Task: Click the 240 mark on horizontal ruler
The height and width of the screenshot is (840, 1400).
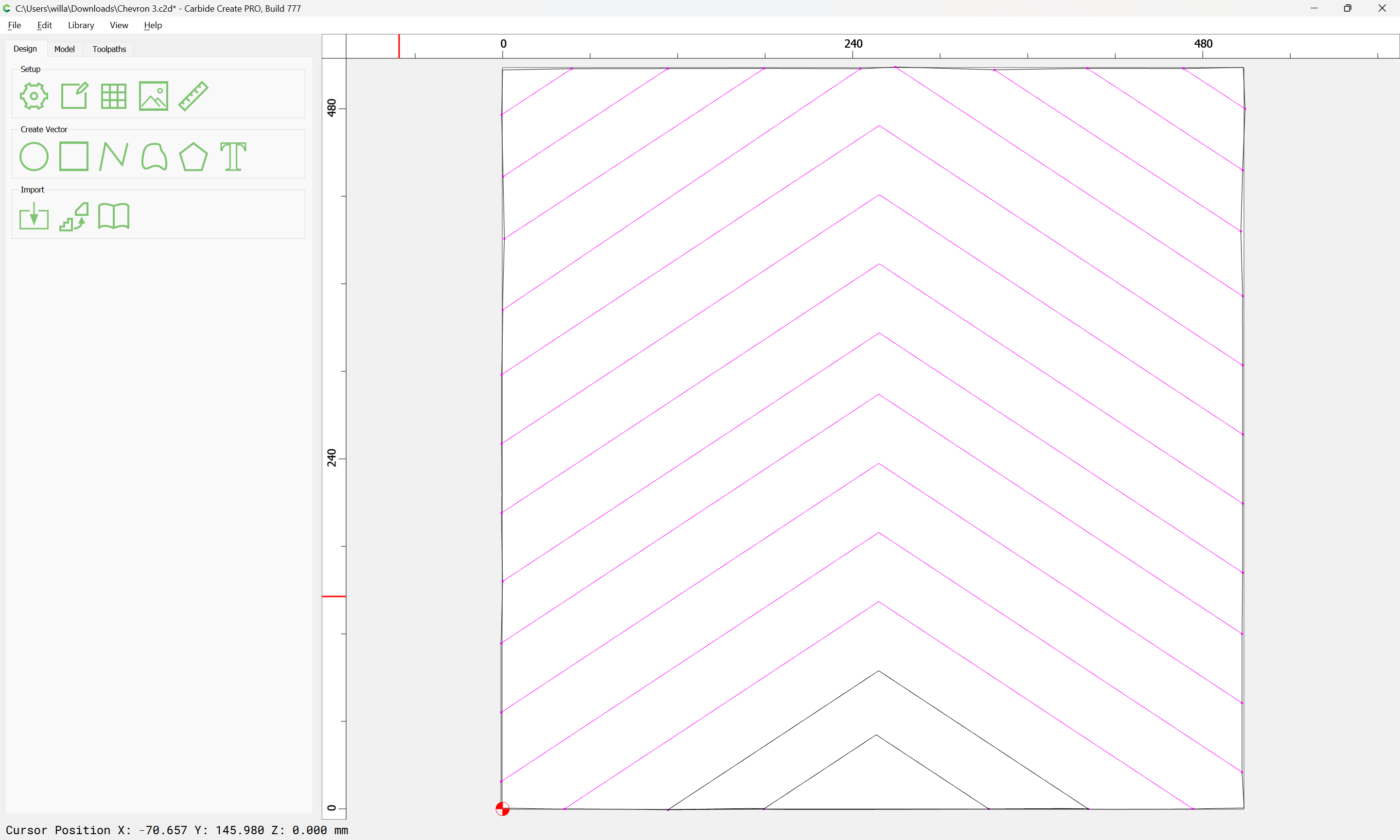Action: pyautogui.click(x=853, y=44)
